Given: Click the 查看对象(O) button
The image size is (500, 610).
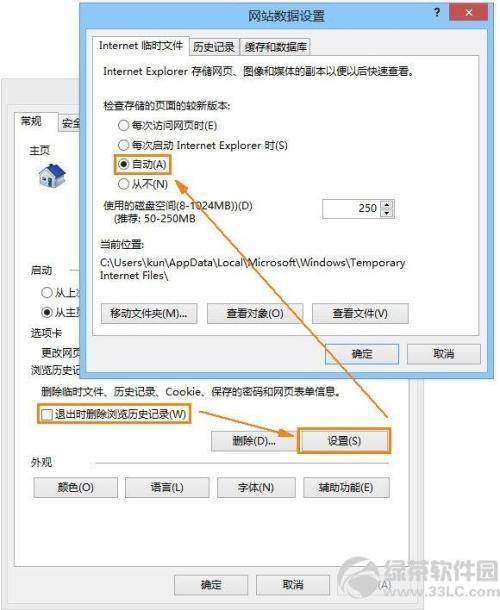Looking at the screenshot, I should coord(255,314).
